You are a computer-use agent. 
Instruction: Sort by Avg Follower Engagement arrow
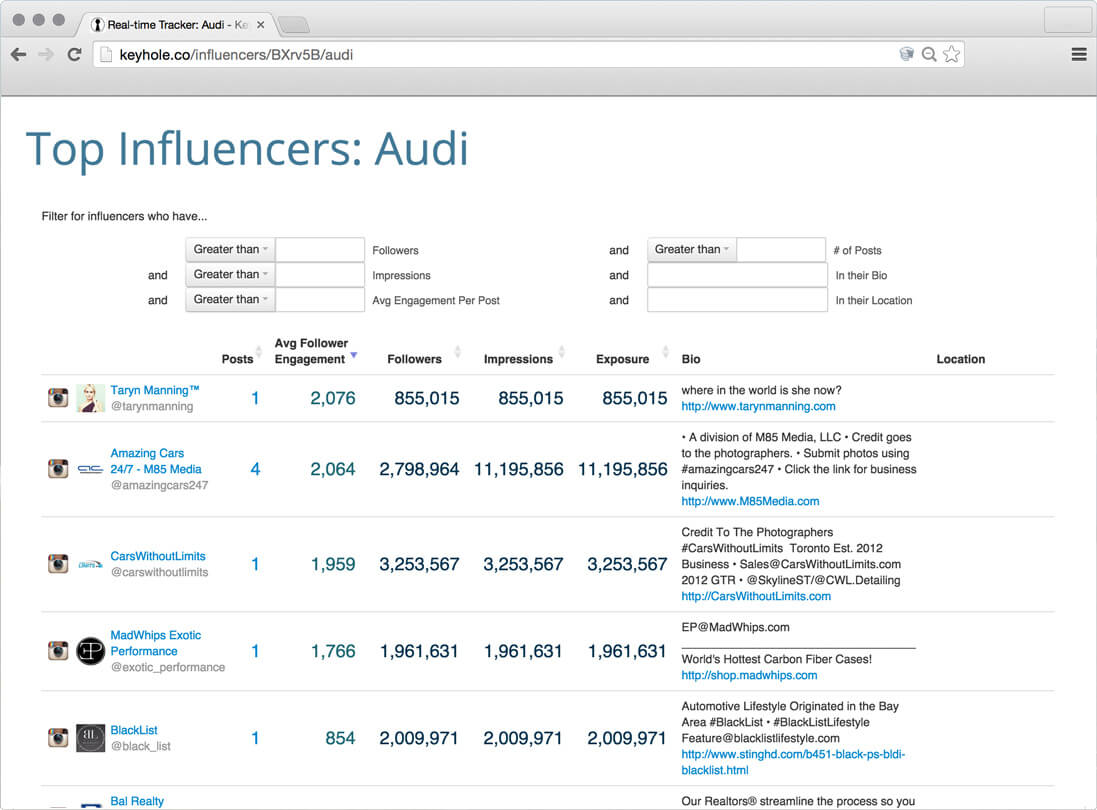(354, 356)
